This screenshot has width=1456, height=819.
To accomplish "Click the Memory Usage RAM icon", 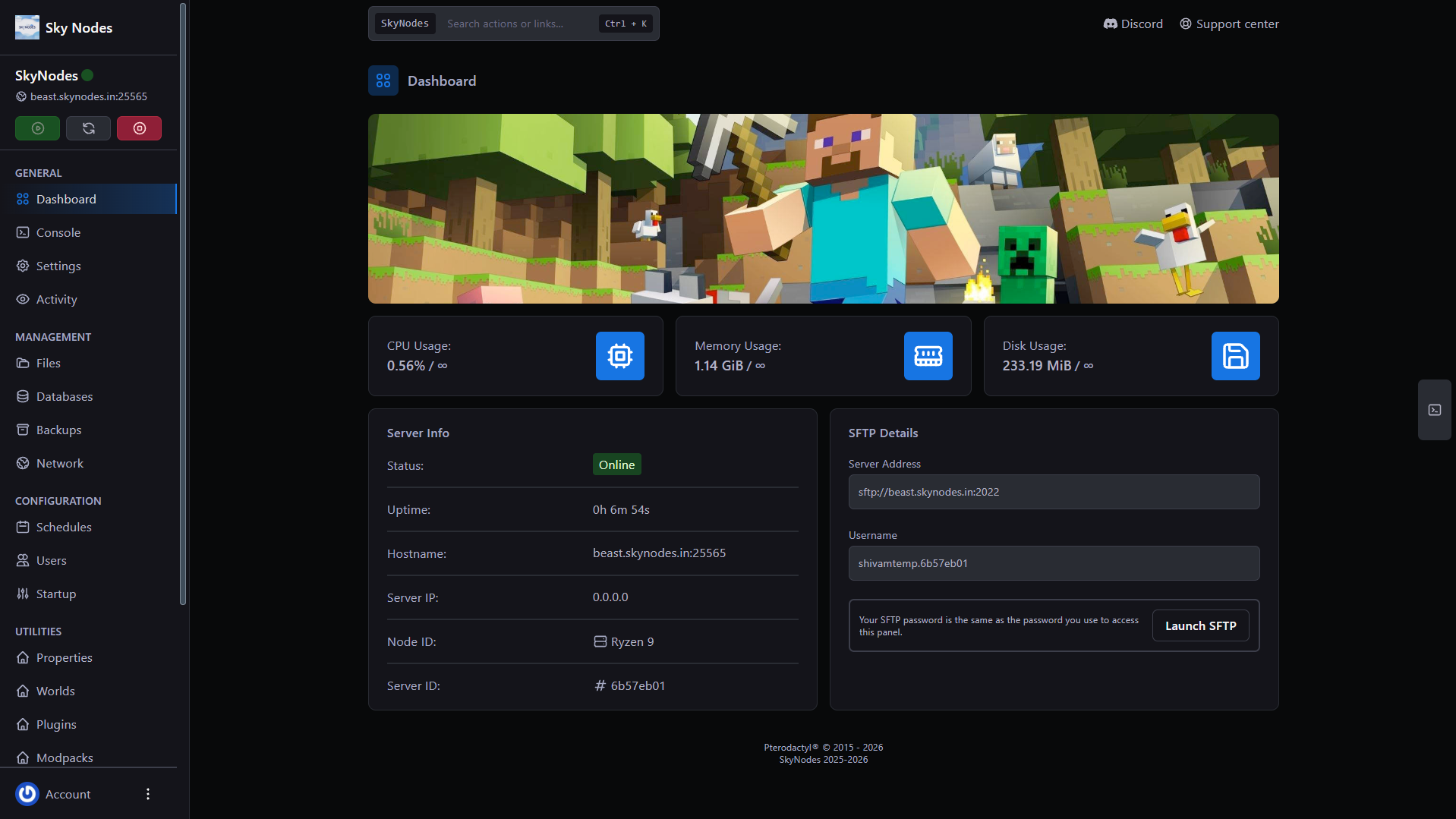I will tap(928, 356).
